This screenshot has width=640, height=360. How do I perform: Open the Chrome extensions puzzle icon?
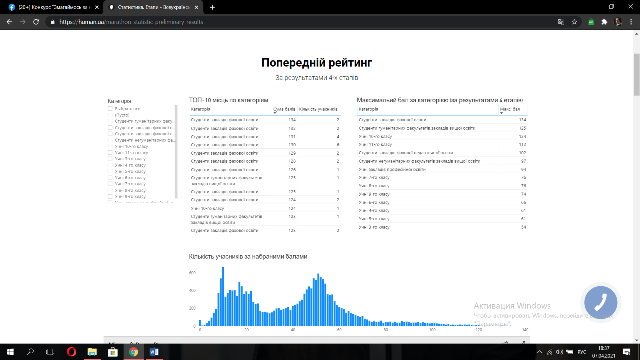pos(604,22)
